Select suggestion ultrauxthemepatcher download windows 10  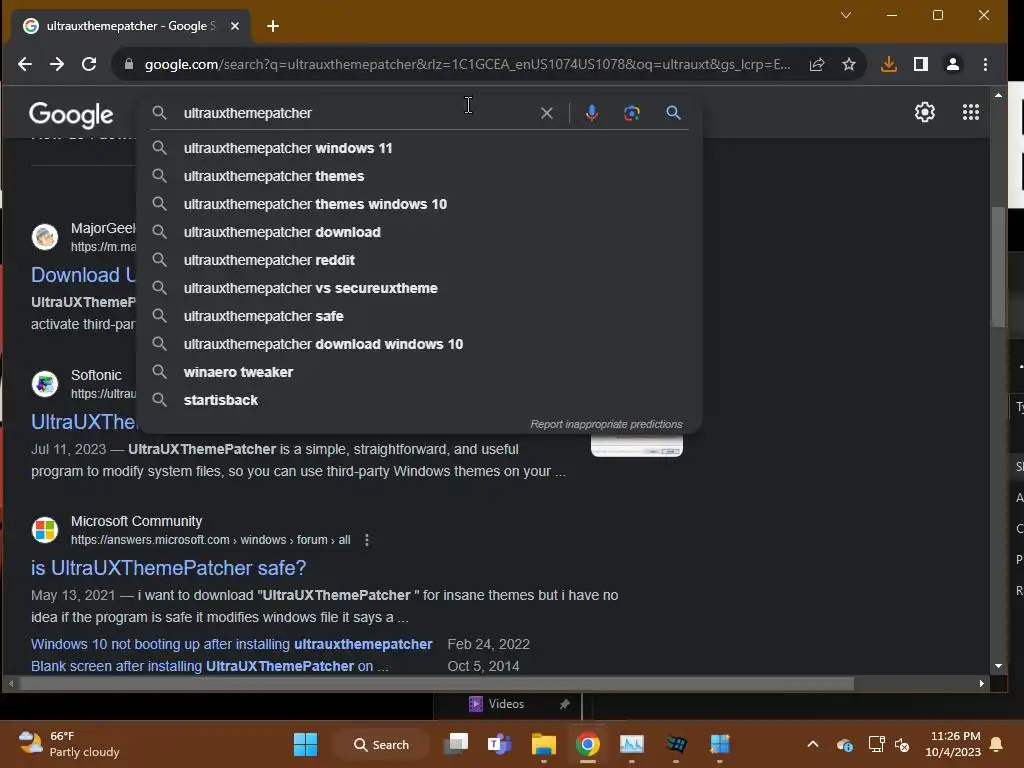click(419, 344)
